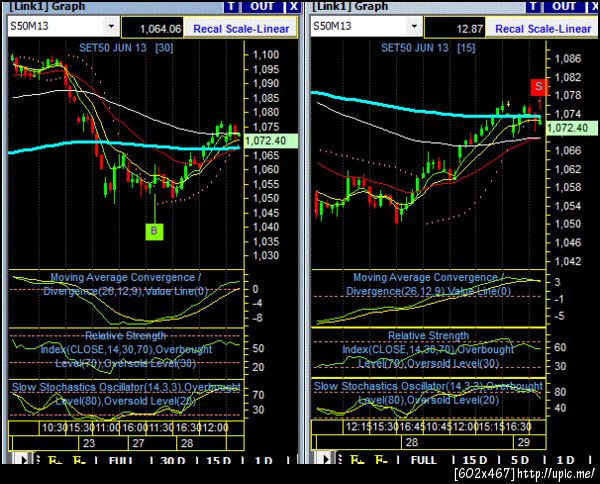The width and height of the screenshot is (600, 484).
Task: Click second yellow F icon in left graph toolbar
Action: (x=79, y=460)
